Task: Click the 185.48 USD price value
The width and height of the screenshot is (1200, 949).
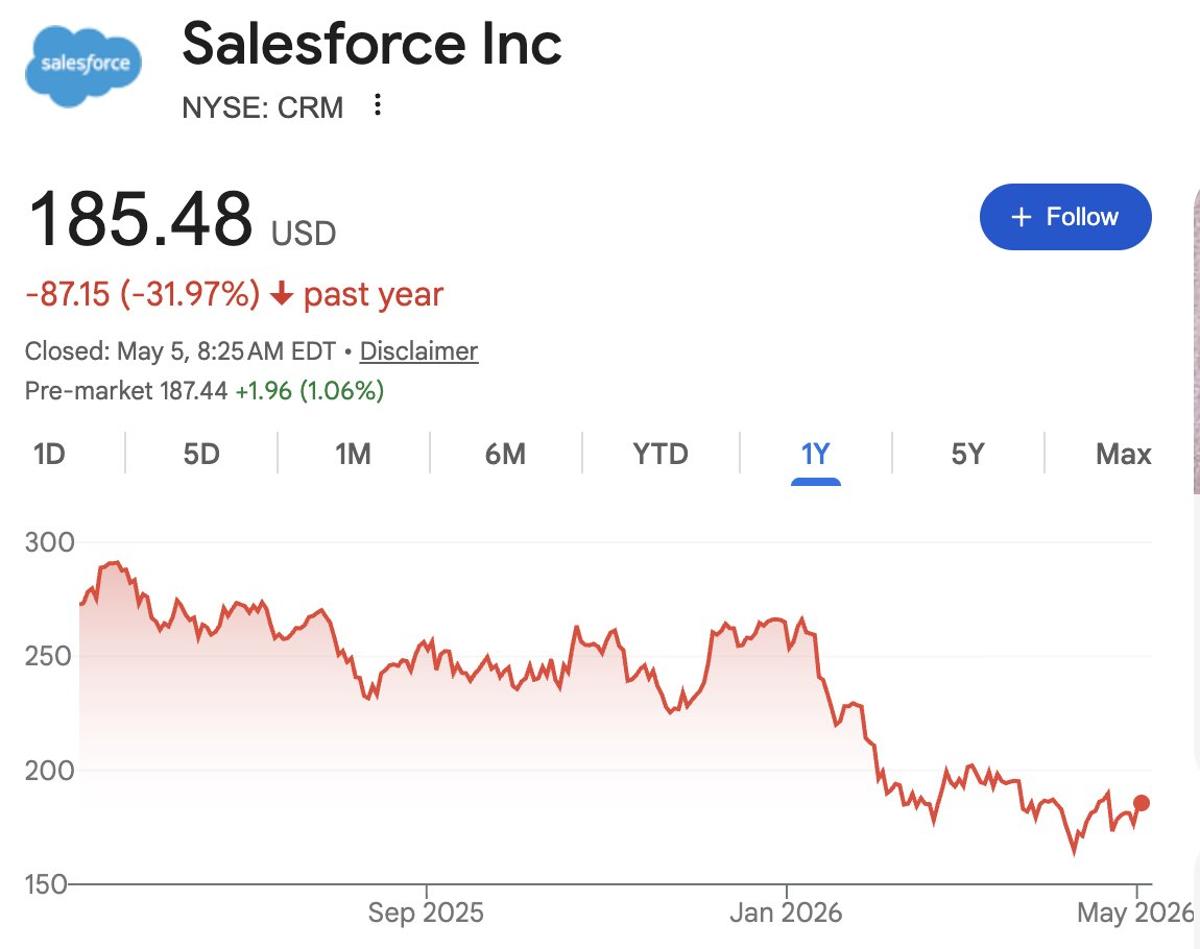Action: 182,220
